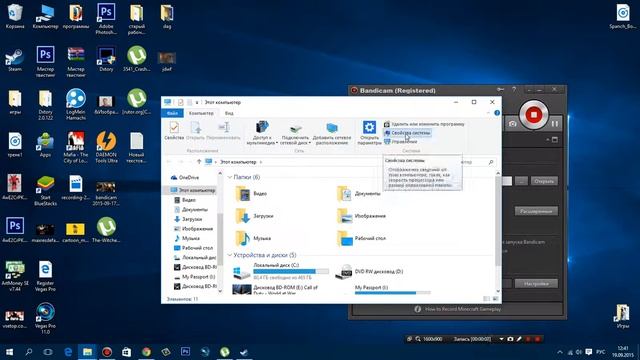Pause the Bandicam recording
640x360 pixels.
pyautogui.click(x=555, y=123)
